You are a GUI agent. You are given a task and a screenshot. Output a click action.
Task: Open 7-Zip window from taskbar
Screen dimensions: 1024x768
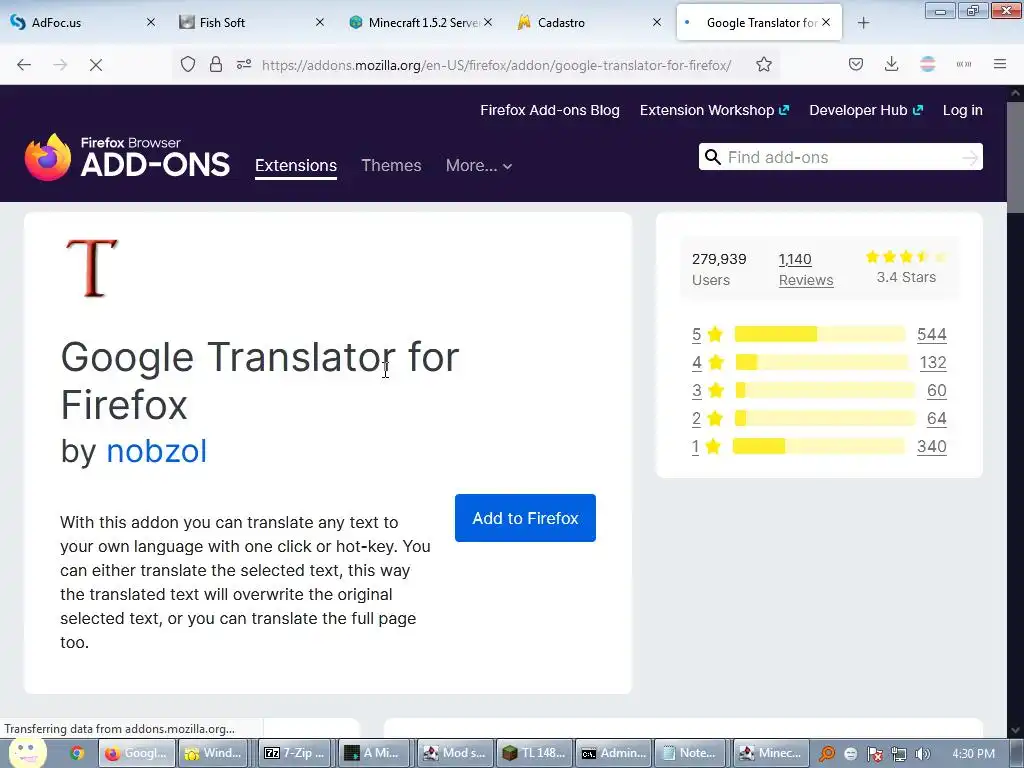(x=295, y=753)
